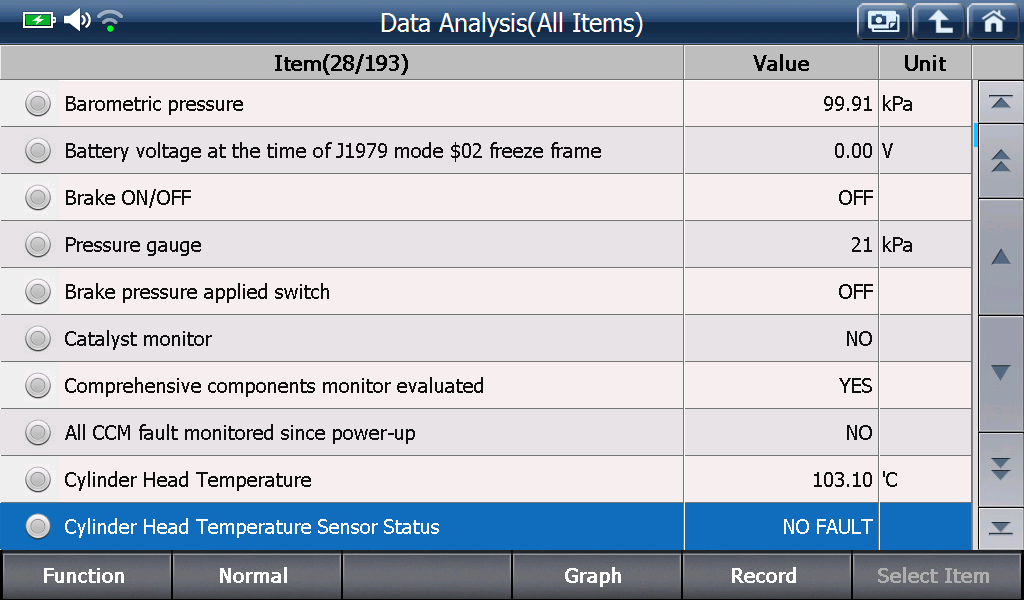The image size is (1024, 600).
Task: Click the single down arrow
Action: pos(1000,373)
